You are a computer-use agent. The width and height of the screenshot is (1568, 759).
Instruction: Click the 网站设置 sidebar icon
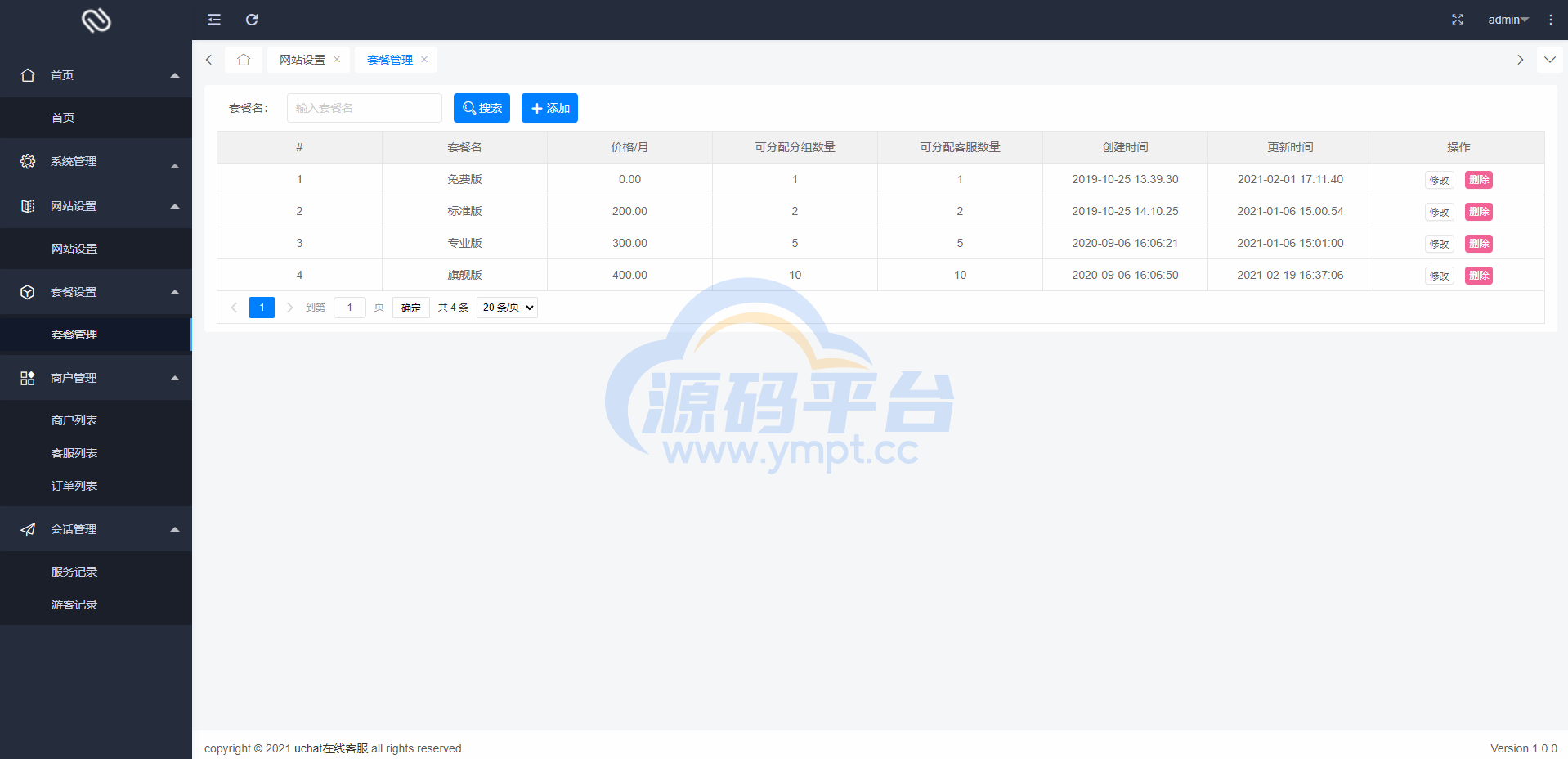28,206
